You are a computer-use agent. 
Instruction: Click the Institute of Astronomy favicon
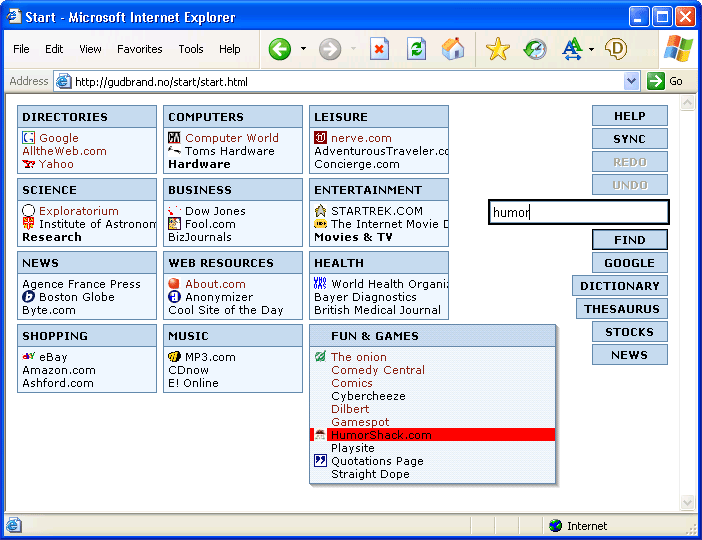tap(28, 223)
